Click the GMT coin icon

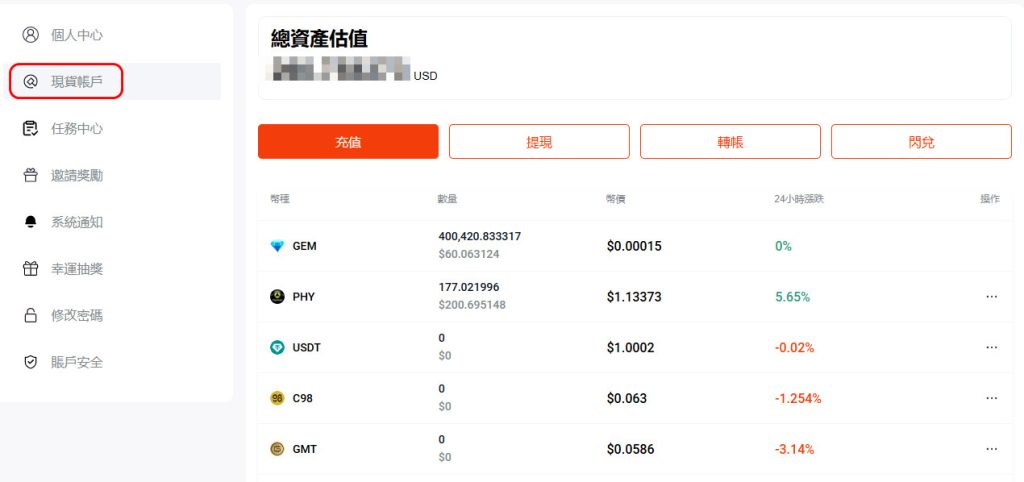[278, 449]
